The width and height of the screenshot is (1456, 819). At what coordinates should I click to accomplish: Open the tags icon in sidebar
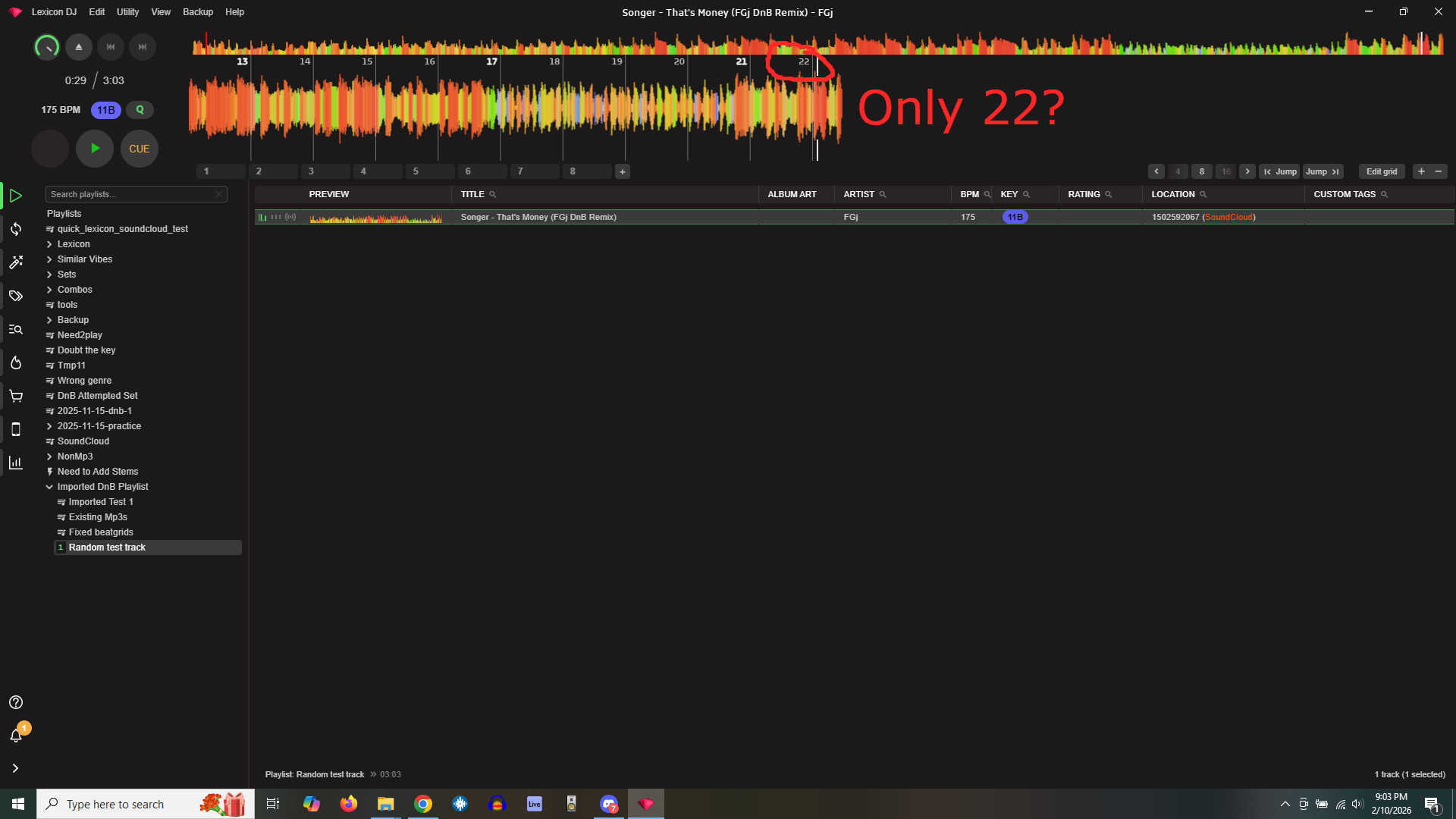[16, 296]
